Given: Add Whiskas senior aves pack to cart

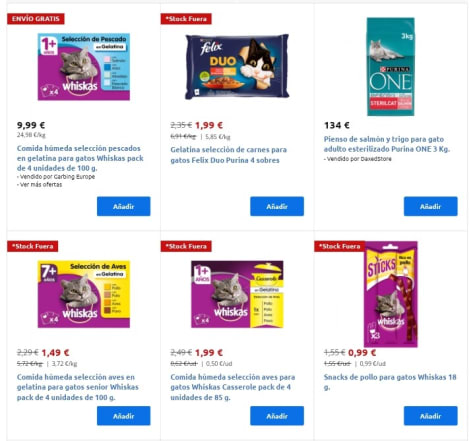Looking at the screenshot, I should (x=124, y=416).
